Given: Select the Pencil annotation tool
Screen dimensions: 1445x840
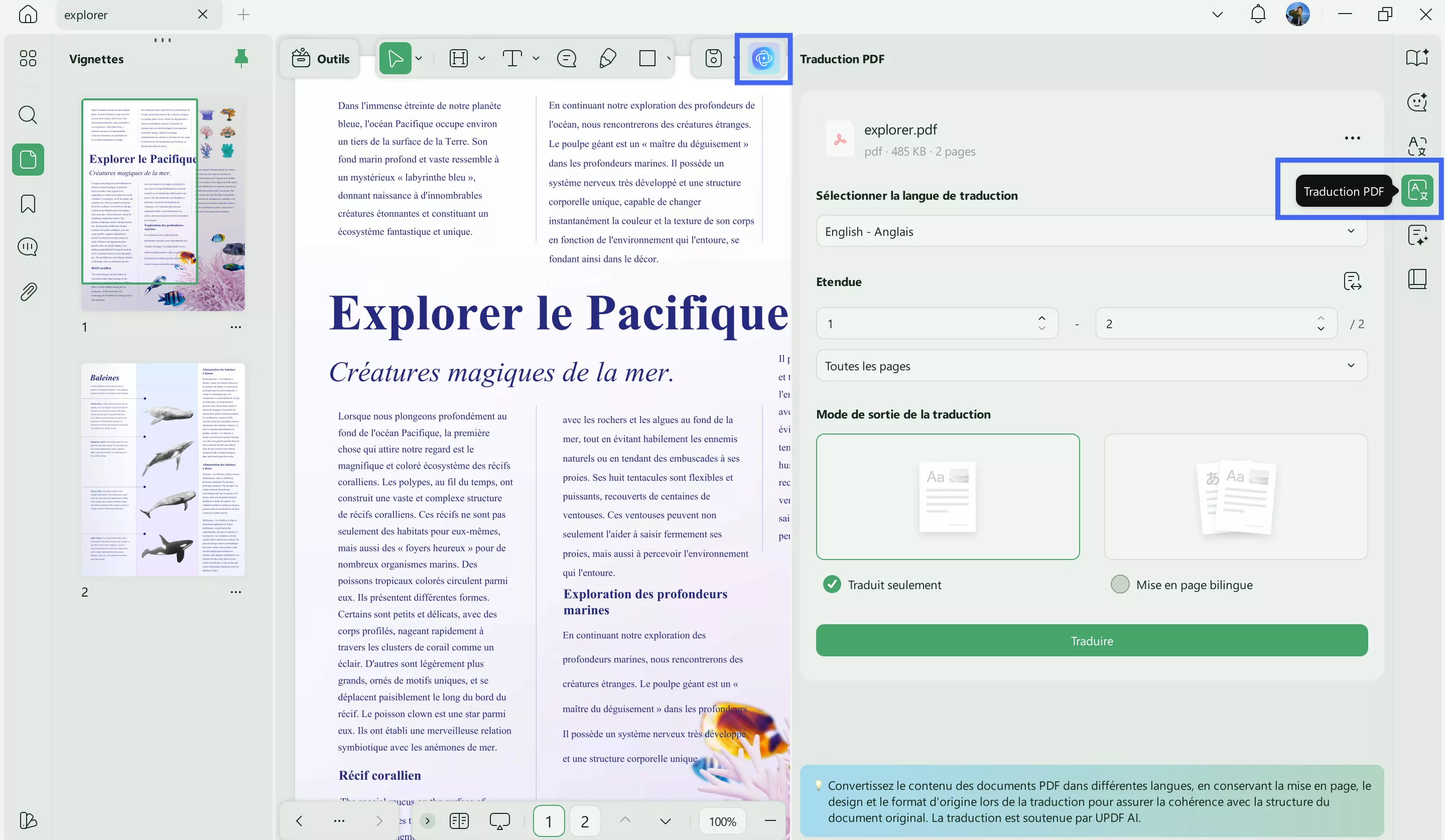Looking at the screenshot, I should click(x=608, y=58).
